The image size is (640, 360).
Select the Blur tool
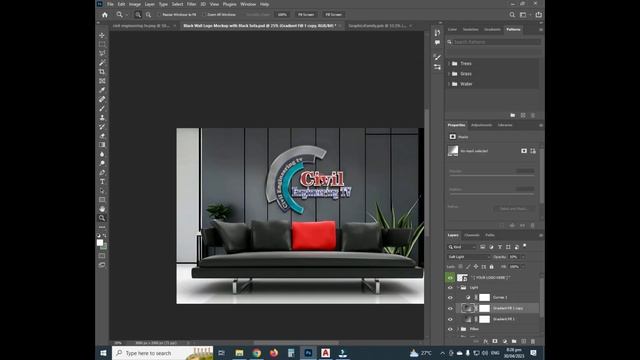point(102,154)
